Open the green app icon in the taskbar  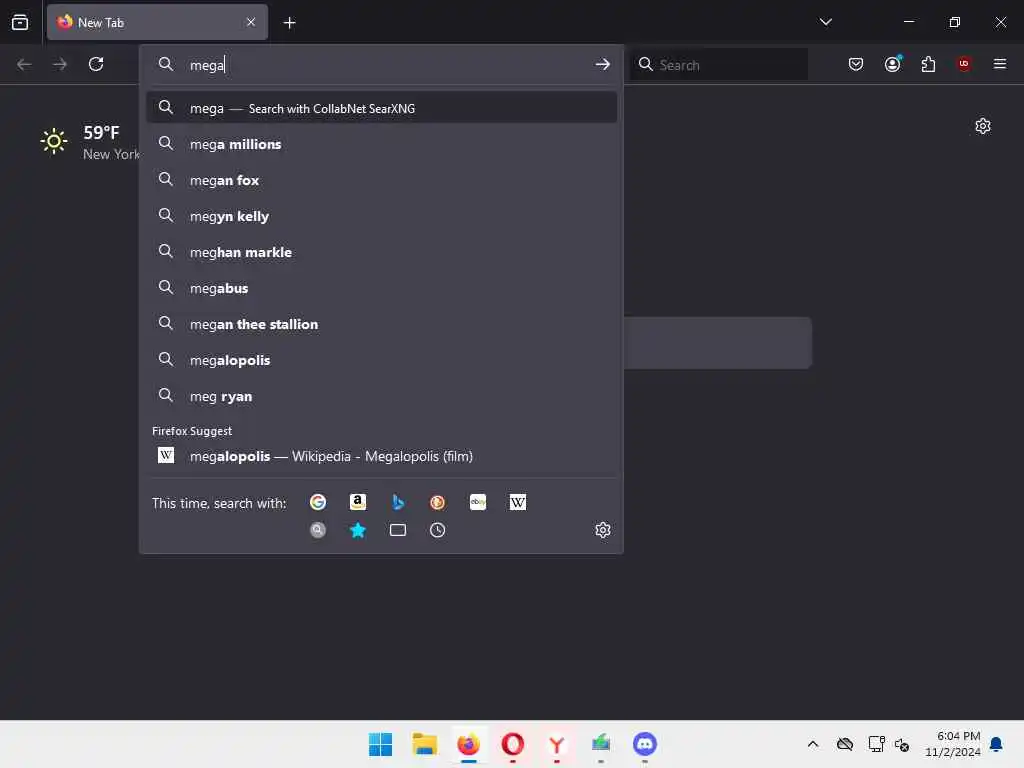click(601, 744)
